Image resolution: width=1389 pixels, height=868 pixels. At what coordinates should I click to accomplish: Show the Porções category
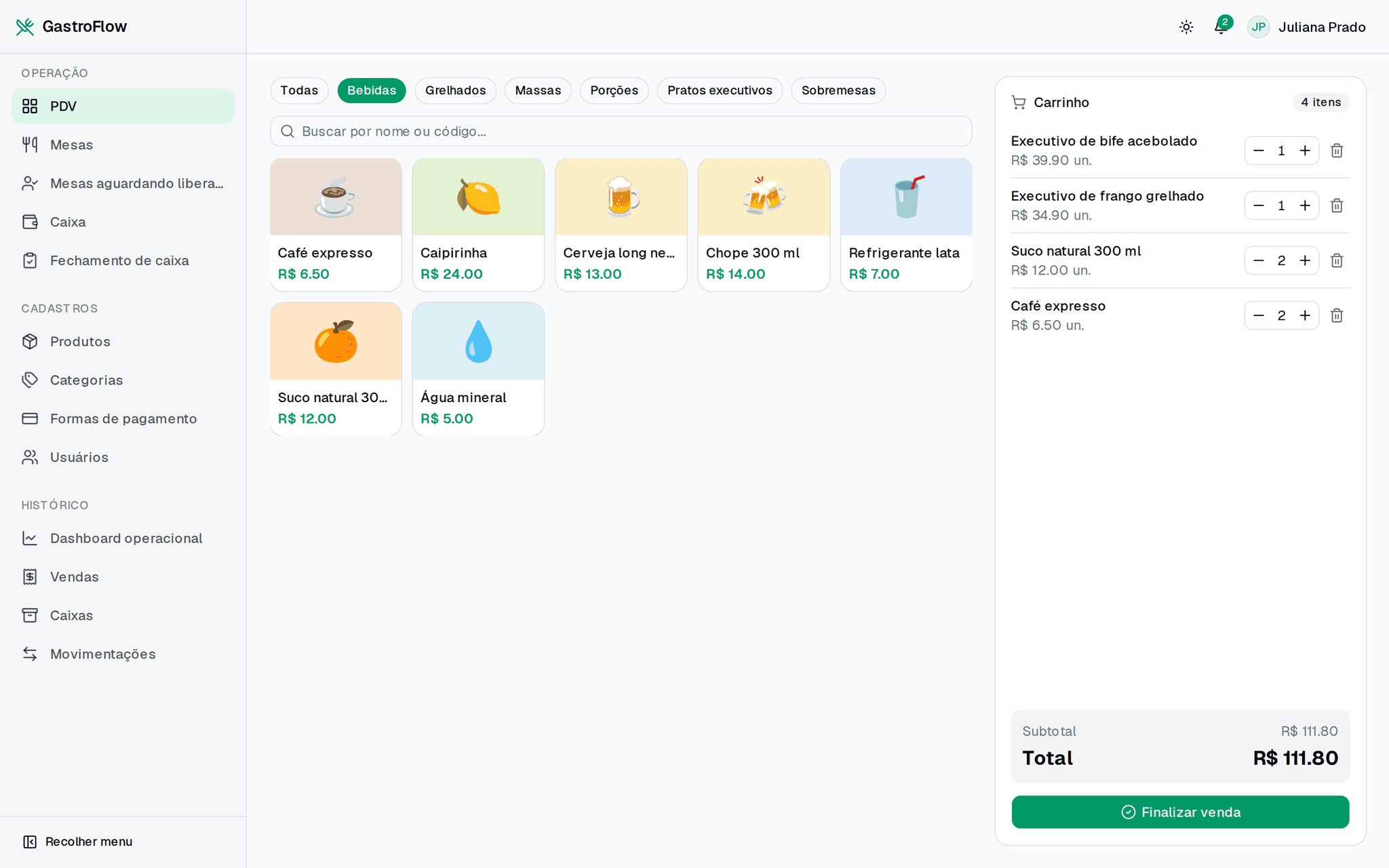coord(614,90)
